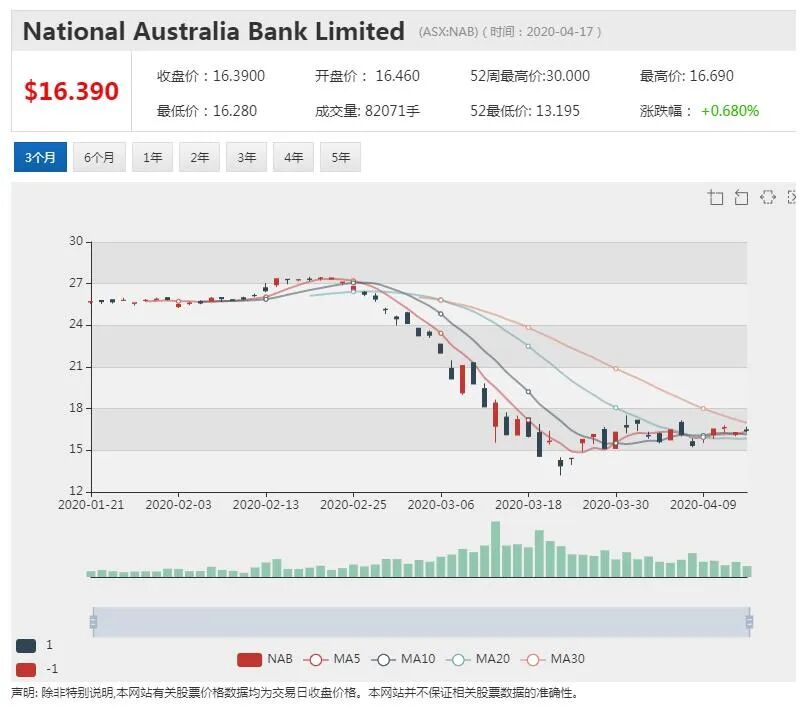This screenshot has height=707, width=812.
Task: Select the 3个月 time range tab
Action: click(x=40, y=157)
